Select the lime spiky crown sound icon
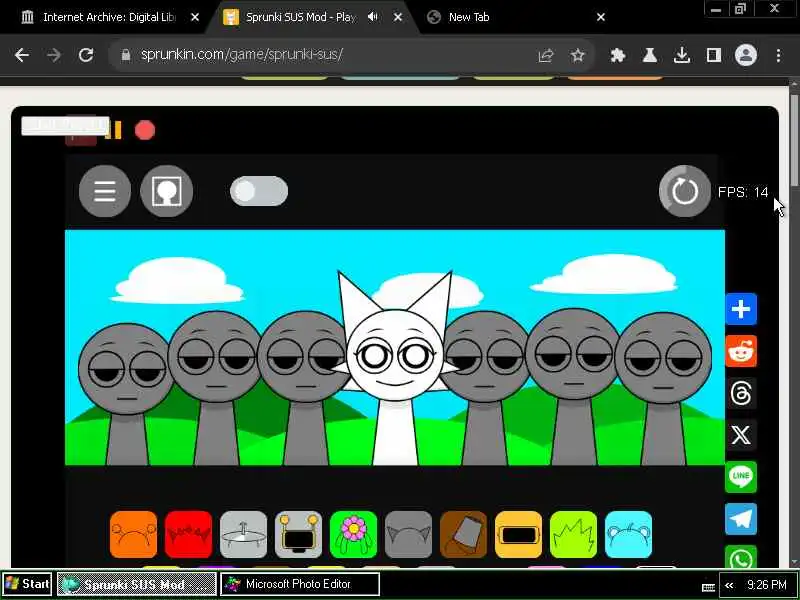Screen dimensions: 800x600 pos(573,534)
